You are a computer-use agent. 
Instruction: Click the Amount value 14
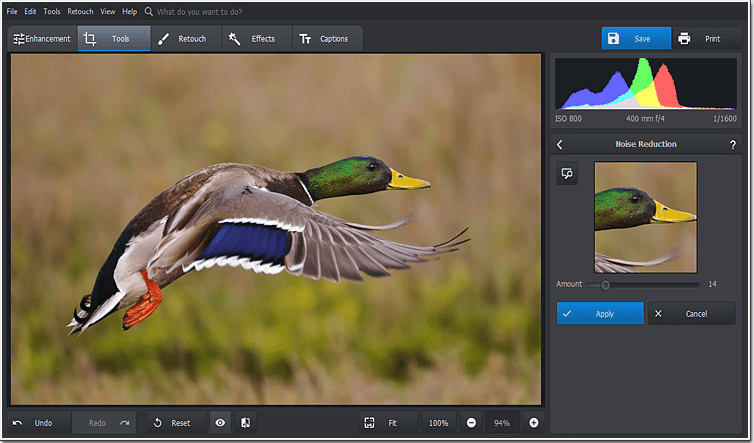click(x=712, y=284)
